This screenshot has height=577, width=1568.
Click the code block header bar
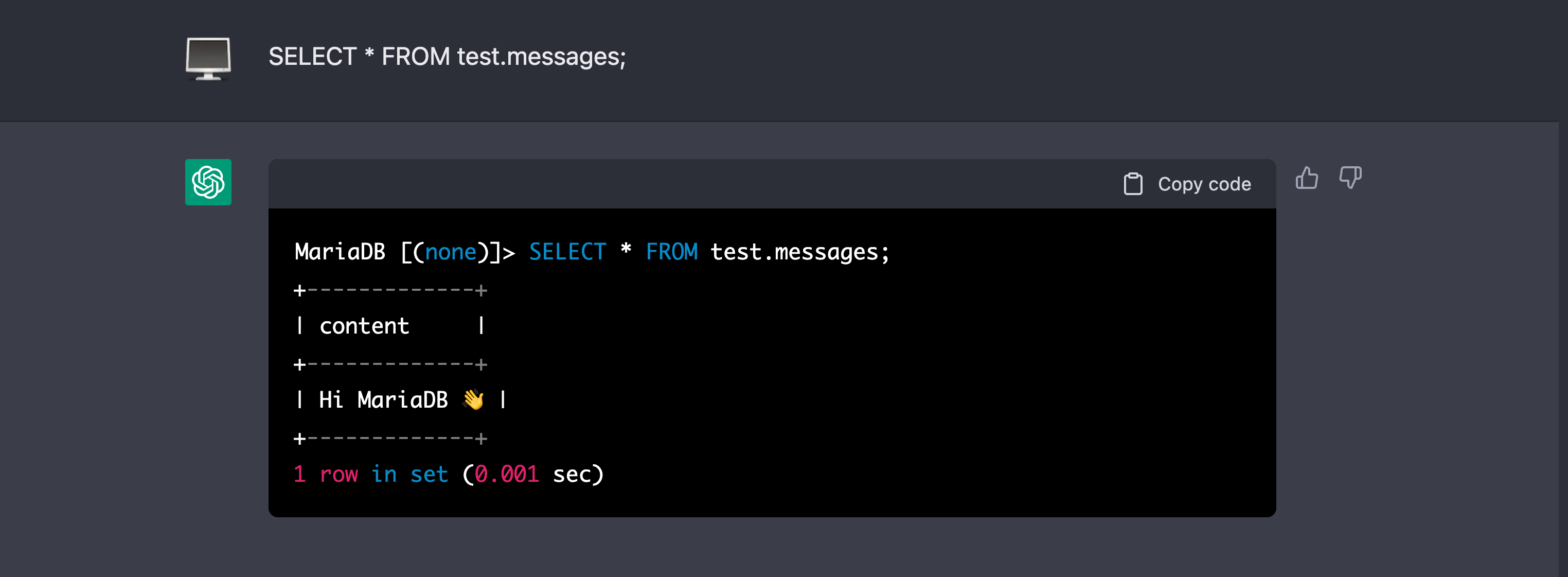coord(670,184)
